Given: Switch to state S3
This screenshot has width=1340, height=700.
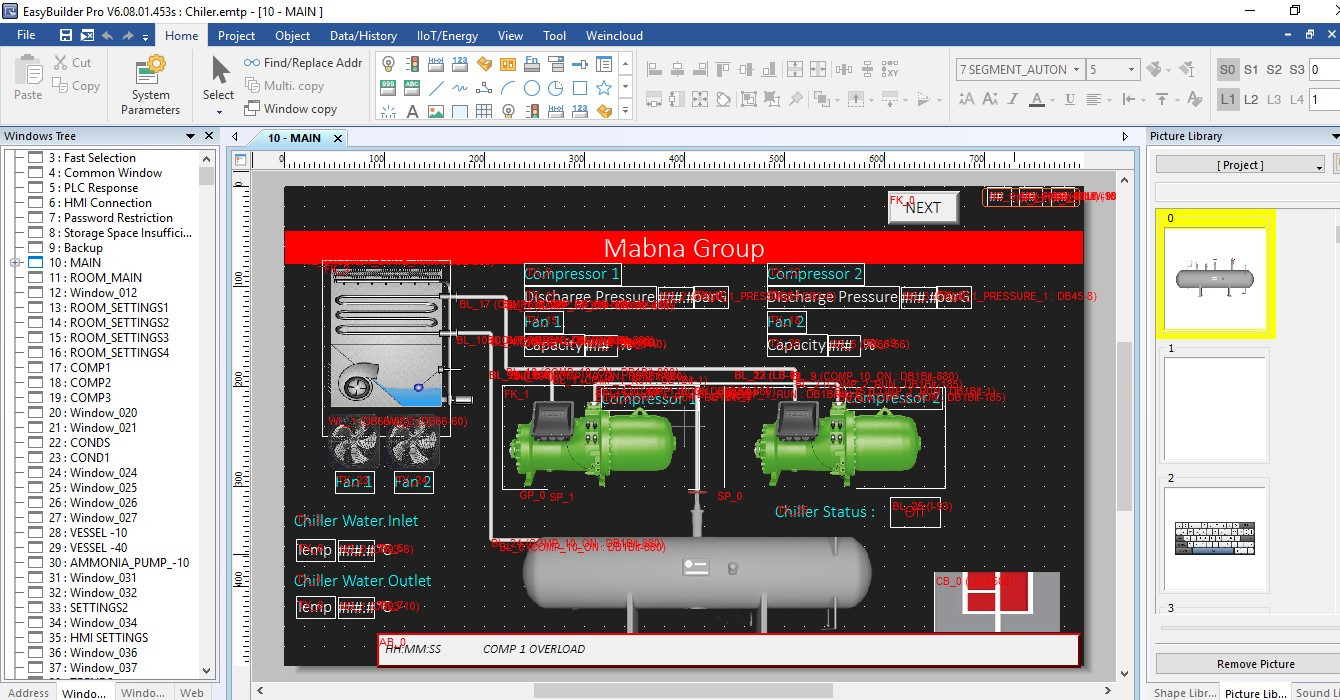Looking at the screenshot, I should (1297, 69).
